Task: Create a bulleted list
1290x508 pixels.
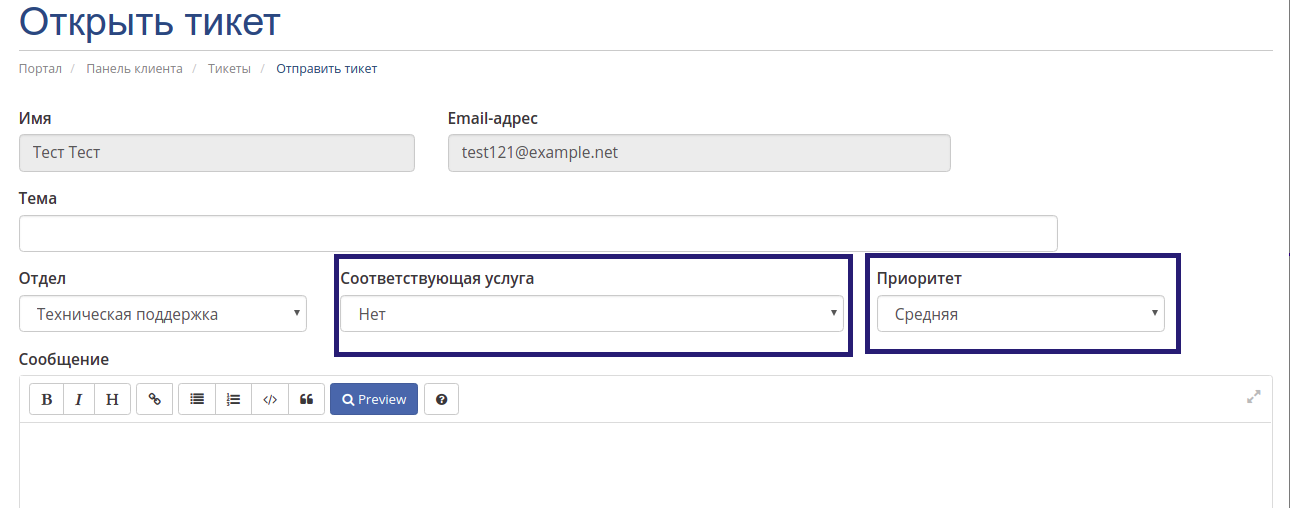Action: [x=197, y=399]
